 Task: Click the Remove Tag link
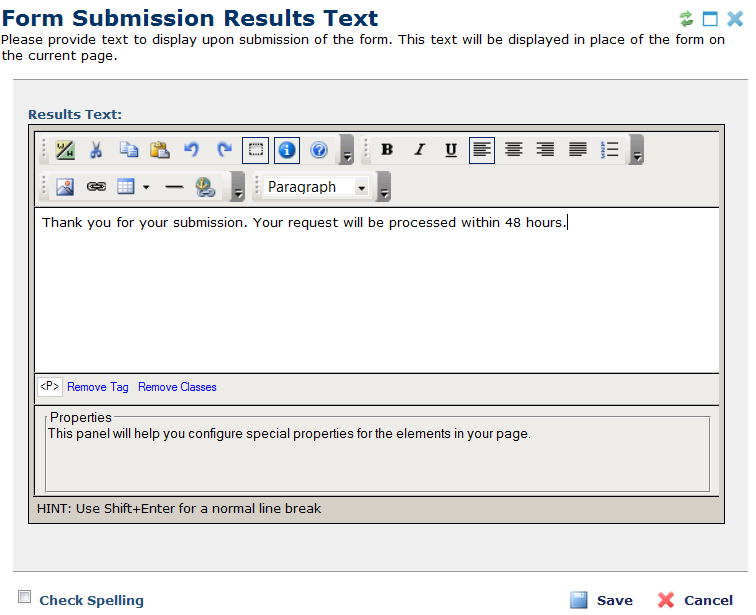(x=98, y=387)
